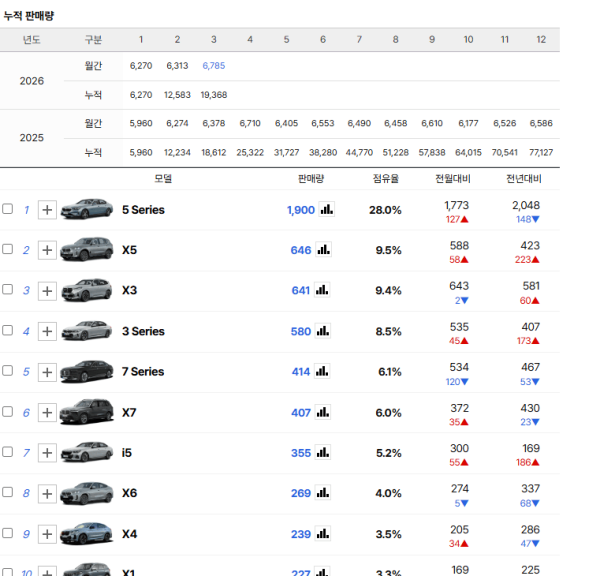Sort by 점유율 column header
The height and width of the screenshot is (576, 600).
[x=385, y=179]
